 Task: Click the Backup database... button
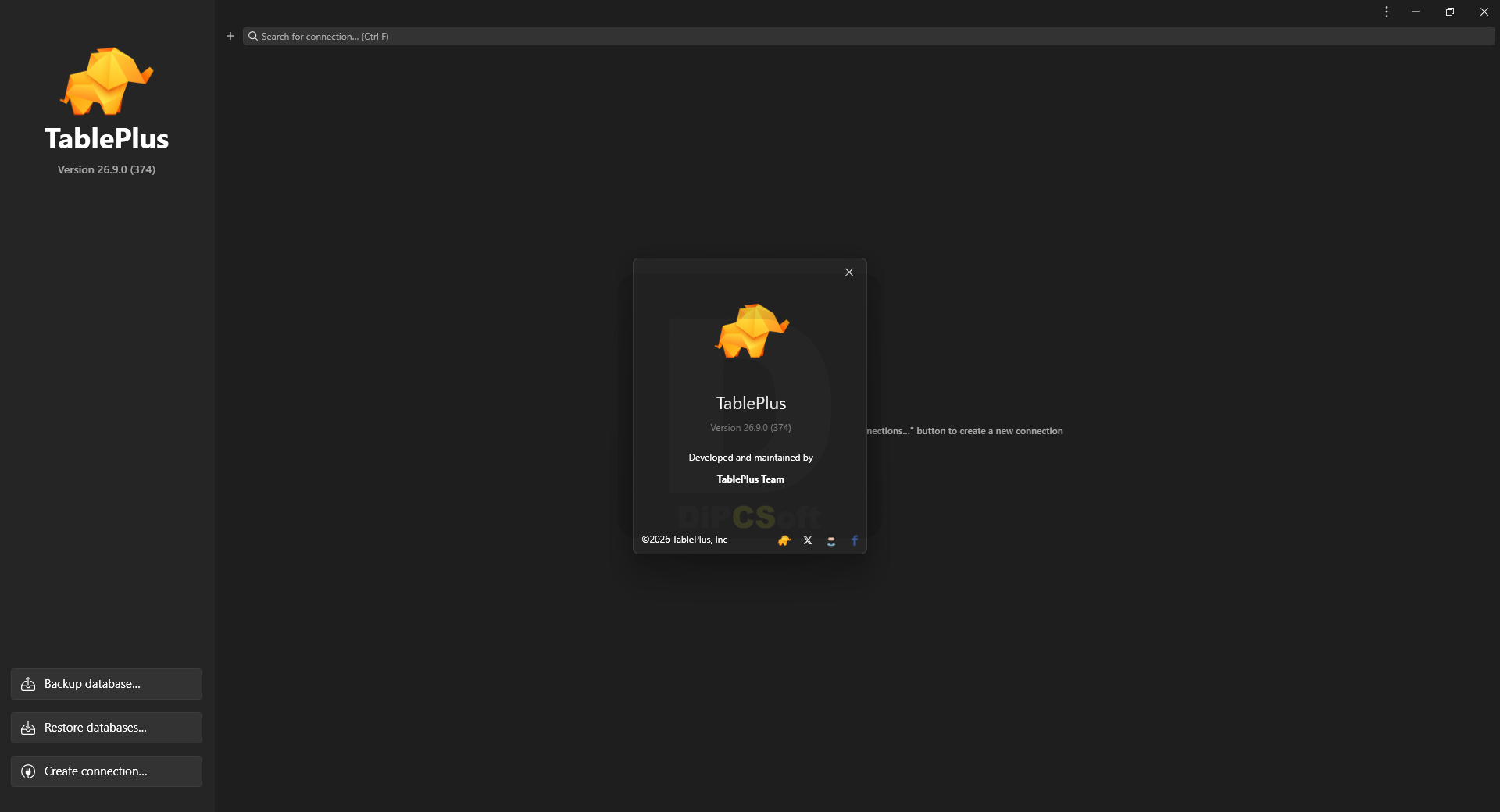[x=106, y=684]
